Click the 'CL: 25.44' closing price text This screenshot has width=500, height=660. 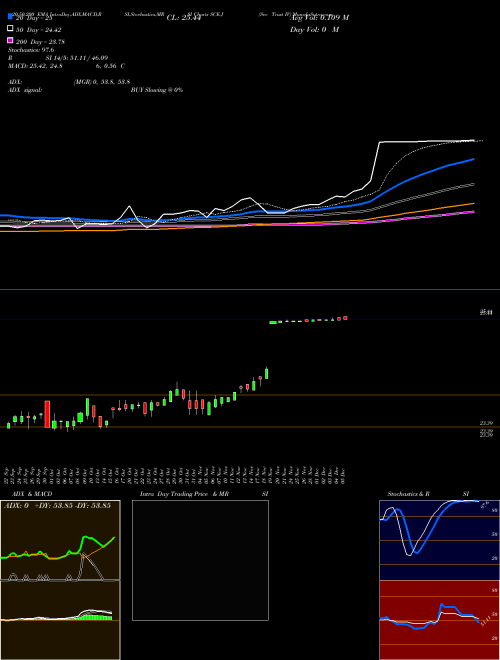tap(184, 18)
